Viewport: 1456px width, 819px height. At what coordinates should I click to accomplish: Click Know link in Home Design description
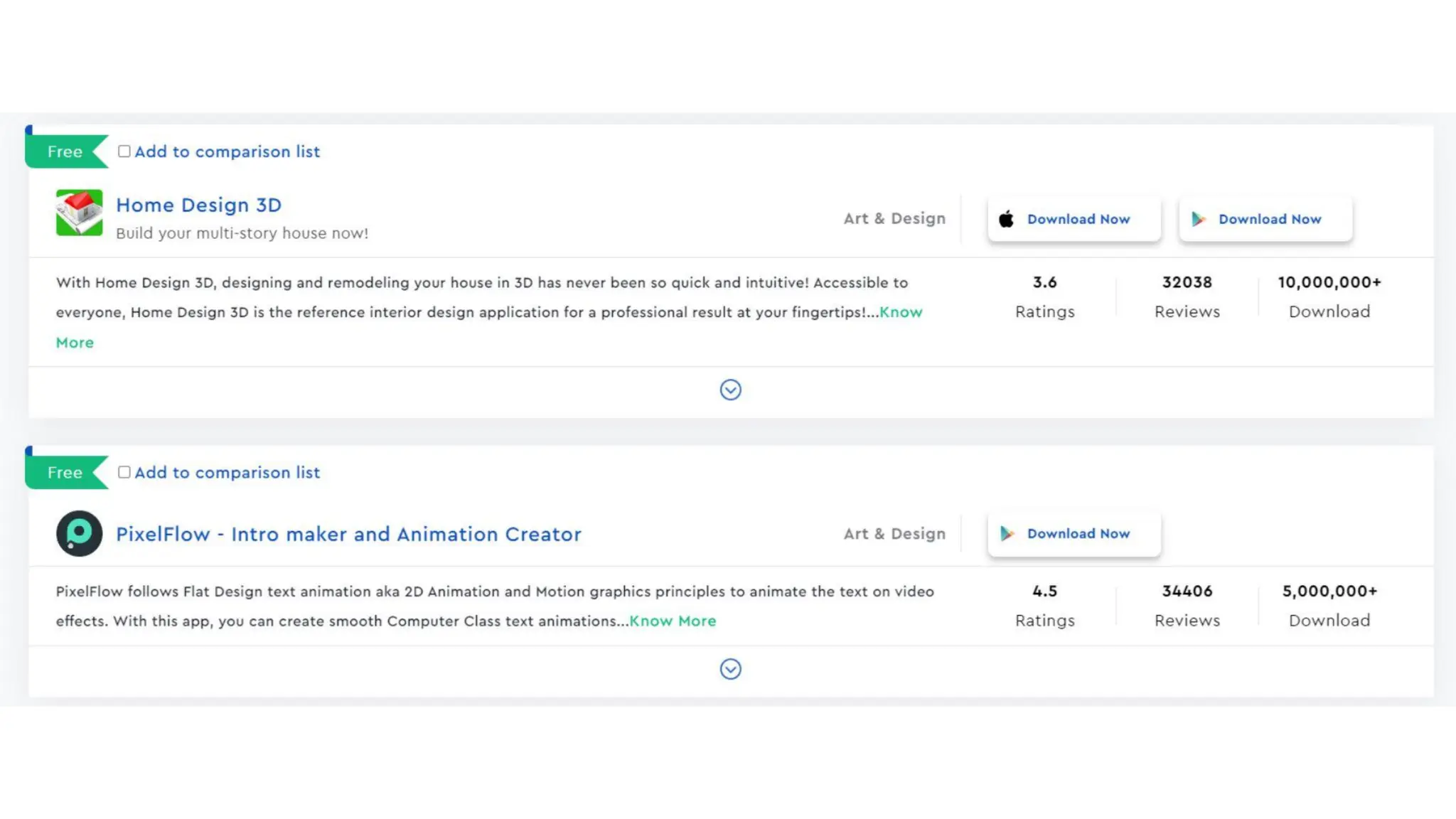(901, 312)
